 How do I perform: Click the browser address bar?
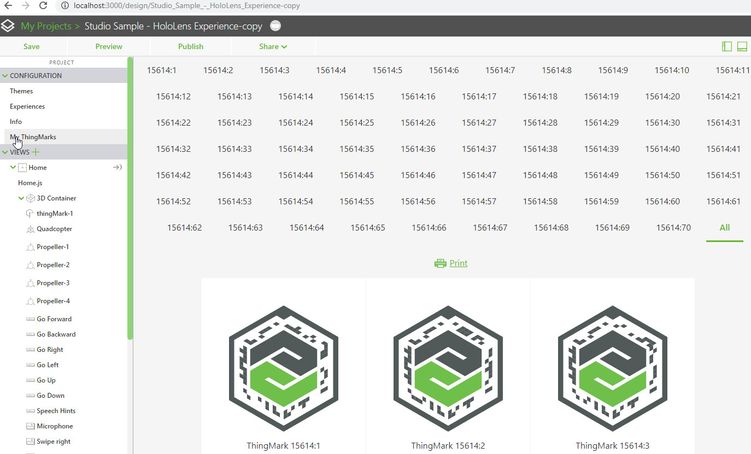pos(187,6)
